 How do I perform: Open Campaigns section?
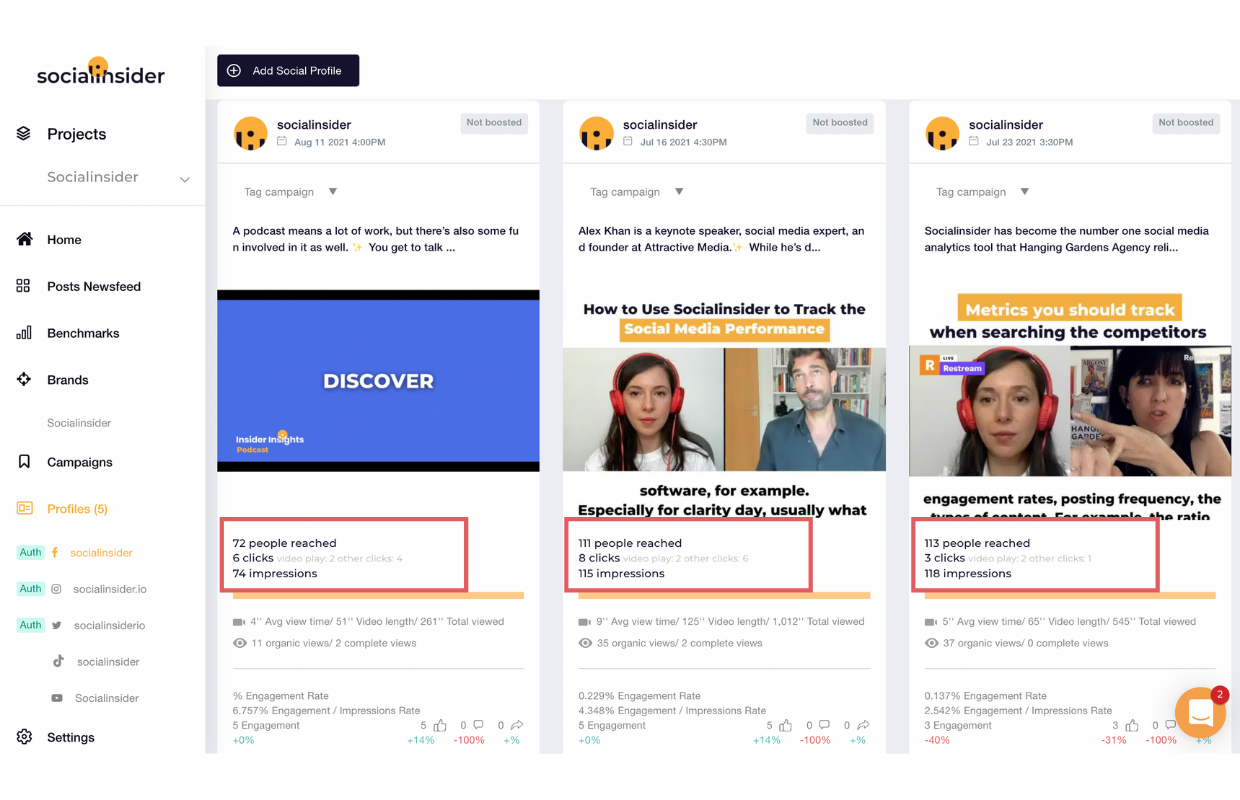tap(80, 462)
